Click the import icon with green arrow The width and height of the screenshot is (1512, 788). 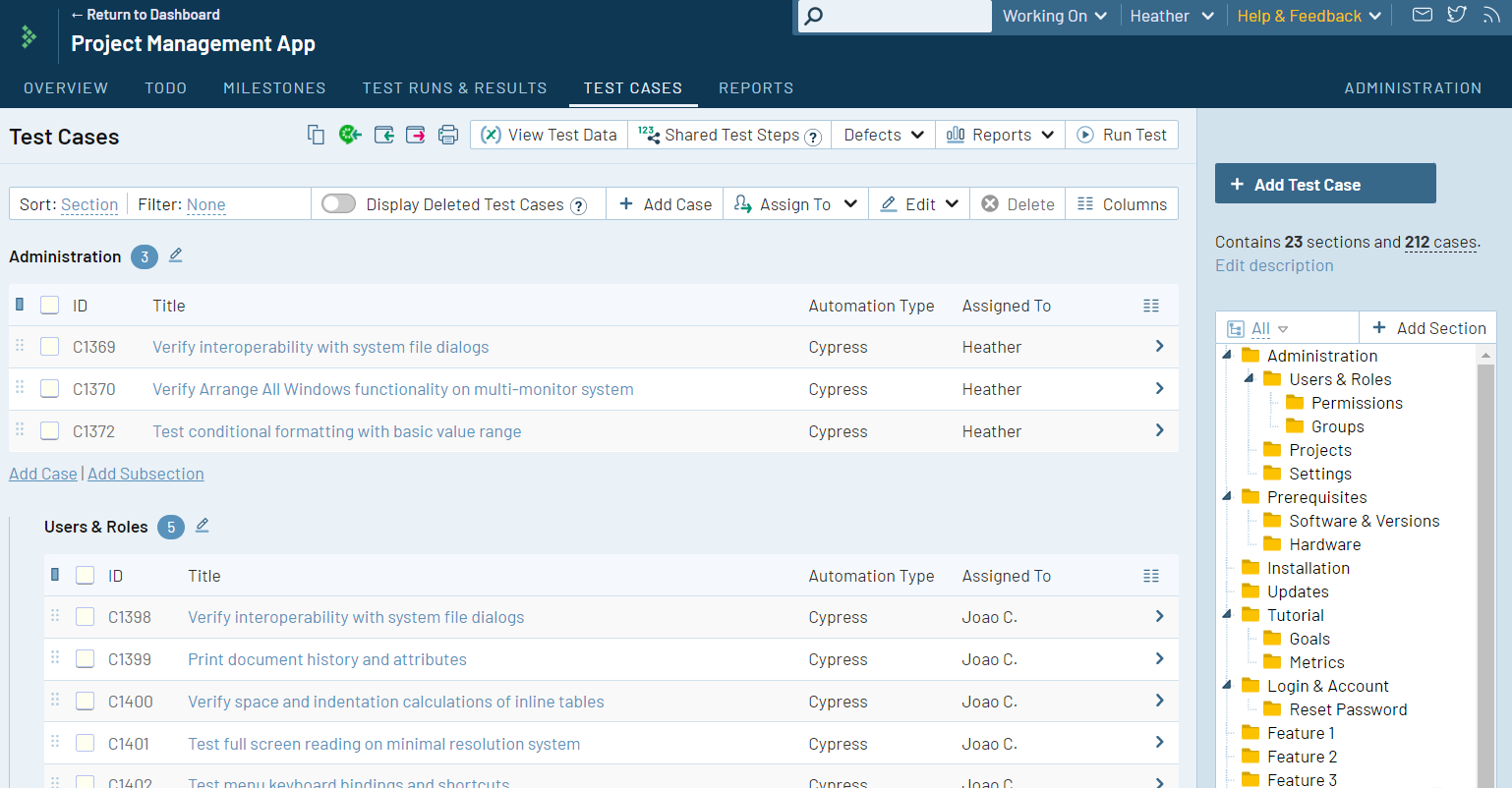383,135
